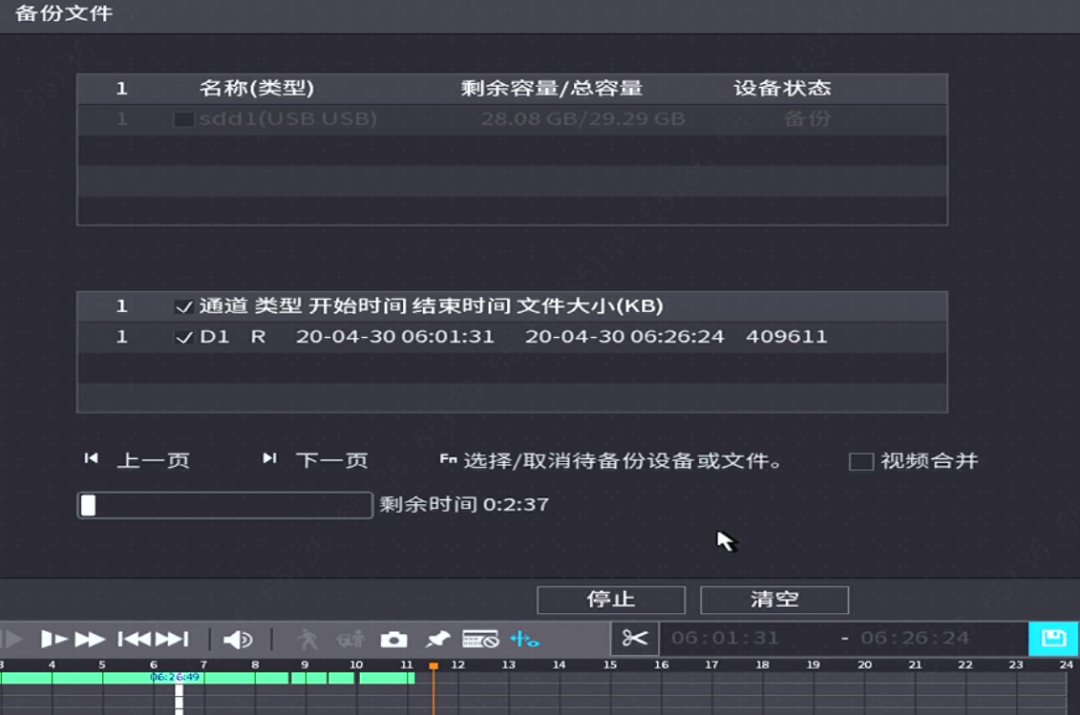The width and height of the screenshot is (1080, 715).
Task: Click the 剩余容量/总容量 column header
Action: pyautogui.click(x=552, y=88)
